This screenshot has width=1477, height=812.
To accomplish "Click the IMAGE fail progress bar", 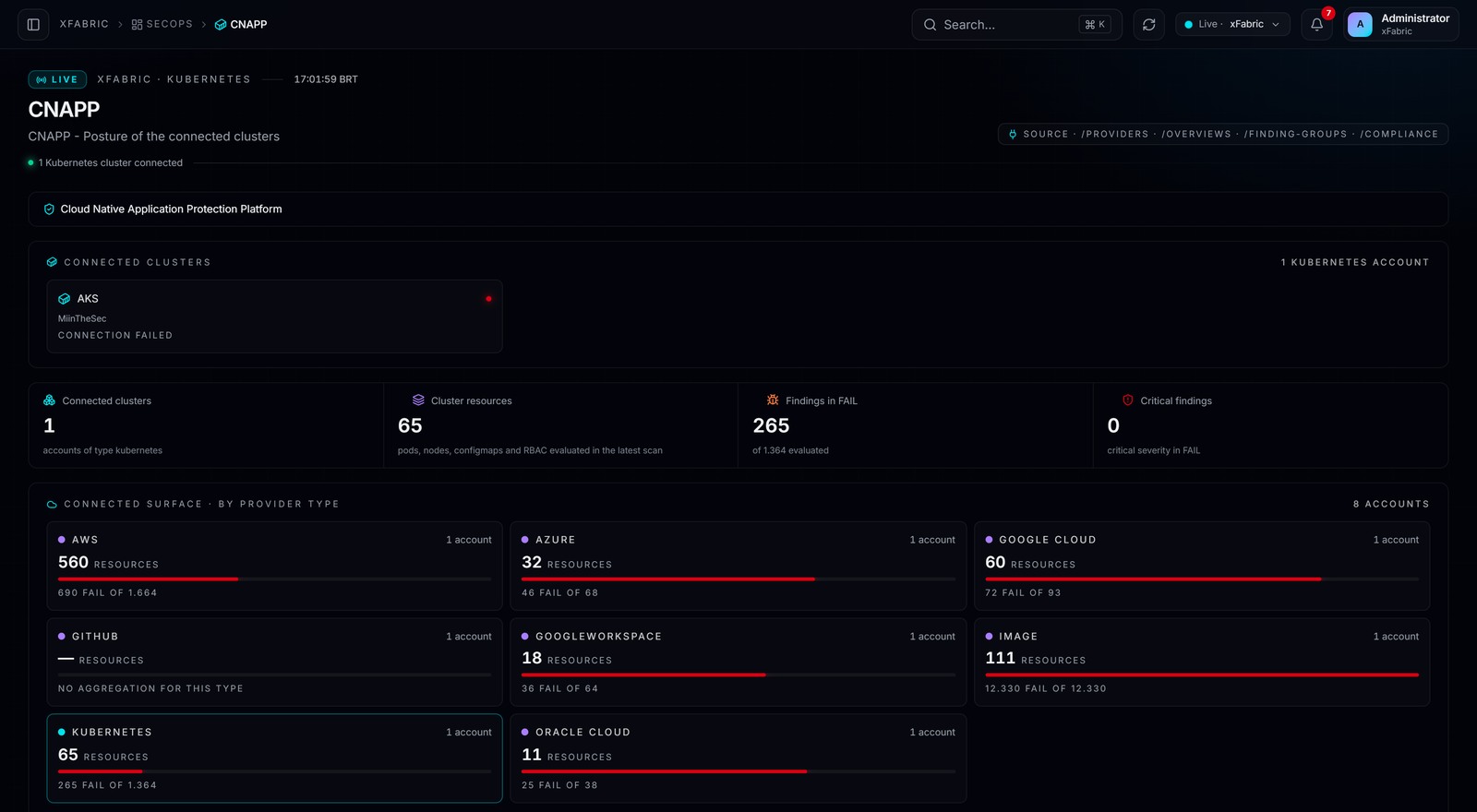I will coord(1202,675).
